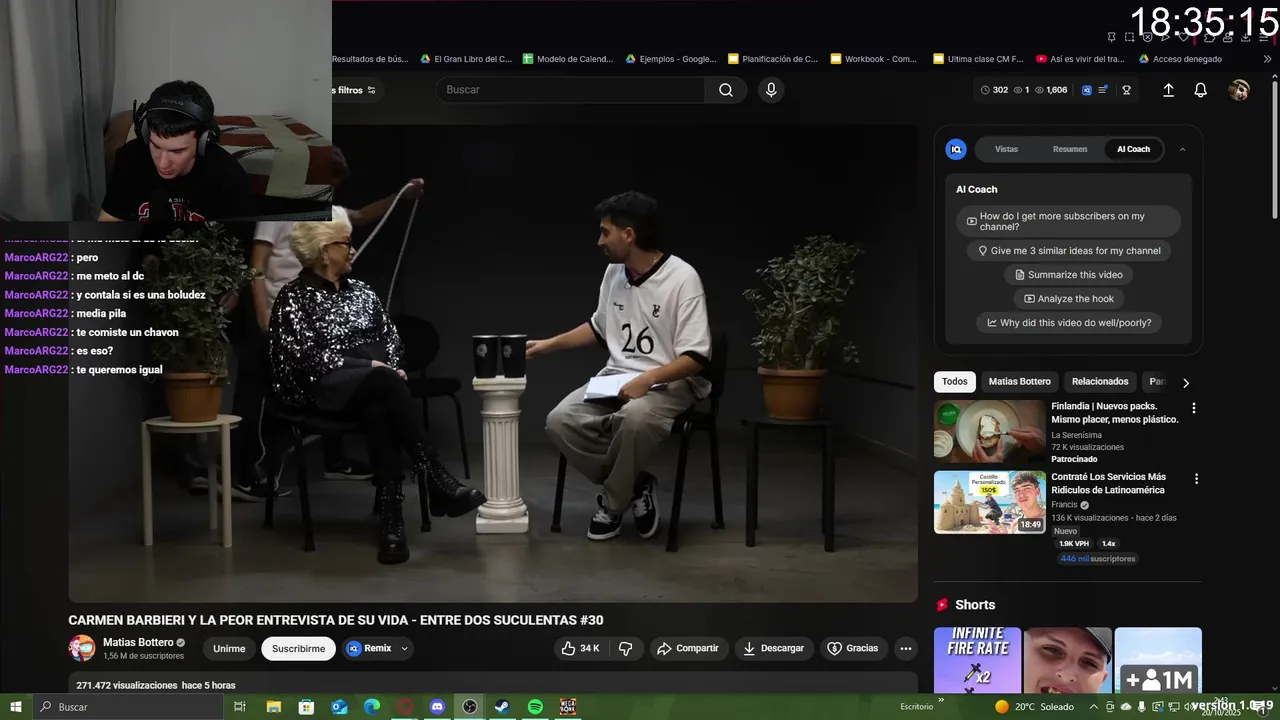Viewport: 1280px width, 720px height.
Task: Click the Matias Bottero channel avatar
Action: 82,648
